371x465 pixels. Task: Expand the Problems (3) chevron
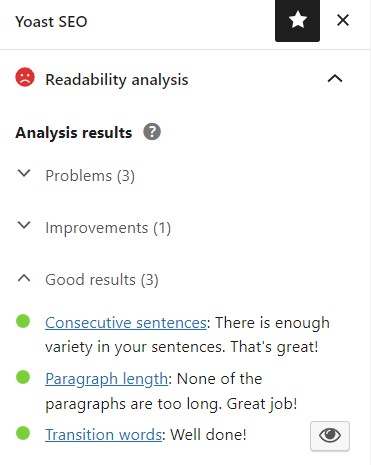tap(24, 174)
